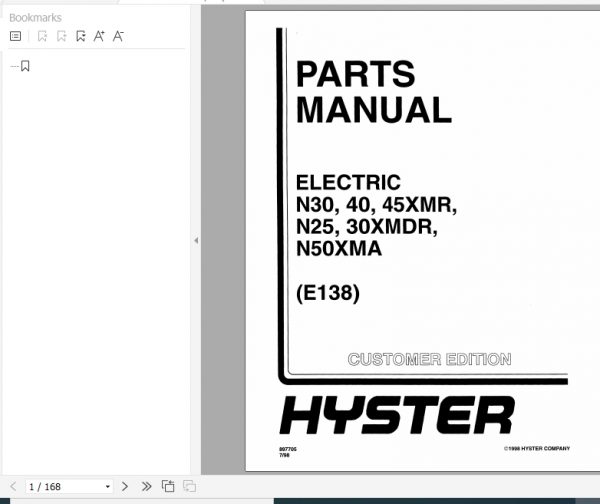Screen dimensions: 600x504
Task: Collapse the bookmarks side panel
Action: (196, 240)
